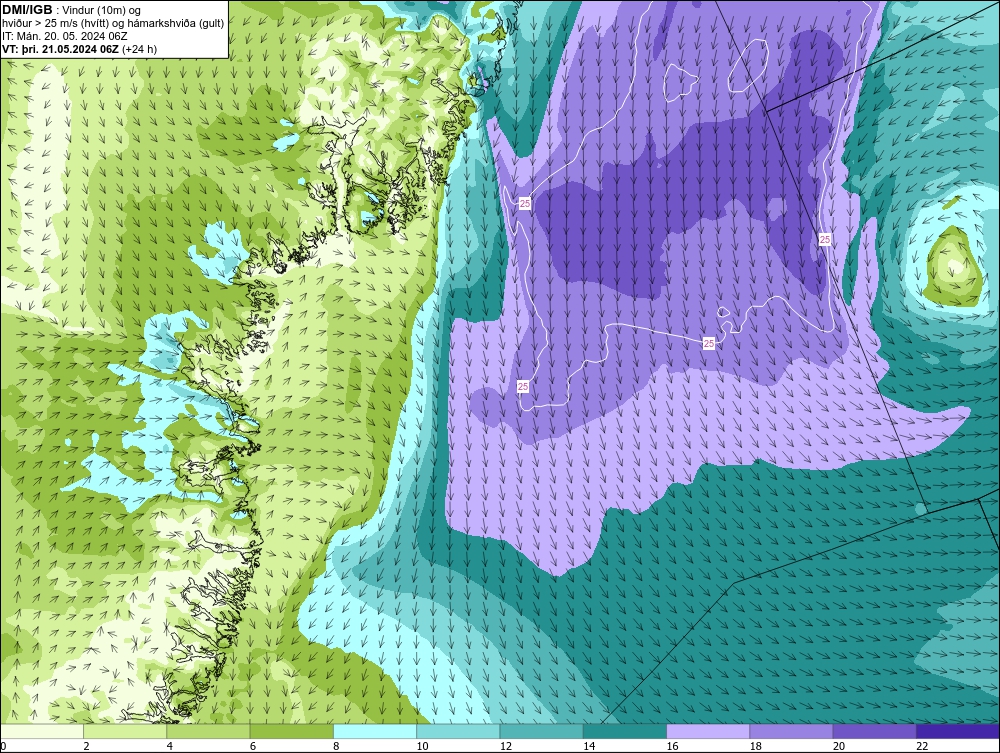Viewport: 1000px width, 753px height.
Task: Select the 18–20 m/s purple legend swatch
Action: click(x=791, y=731)
